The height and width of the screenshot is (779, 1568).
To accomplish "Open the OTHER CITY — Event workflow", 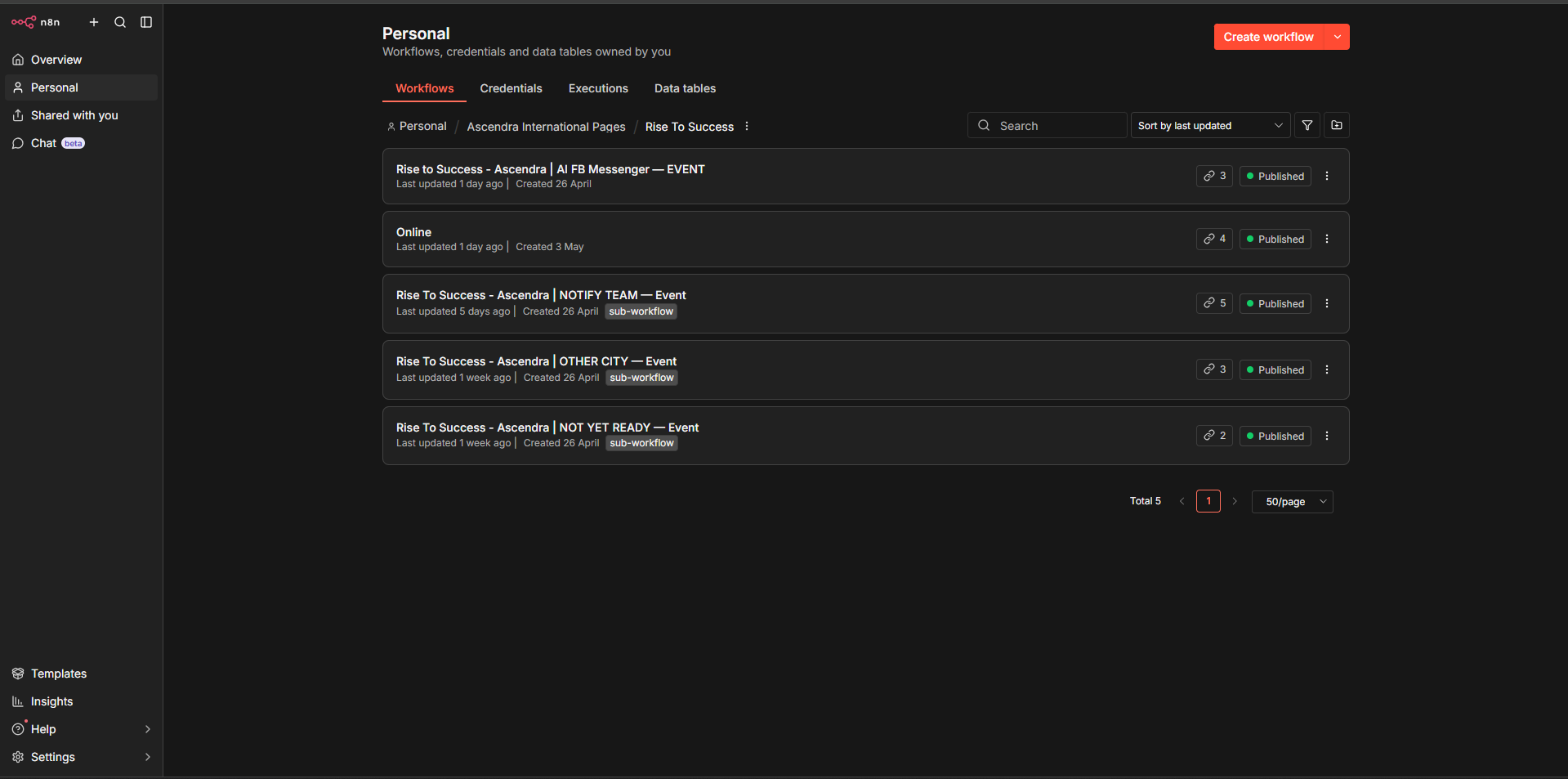I will (x=536, y=361).
